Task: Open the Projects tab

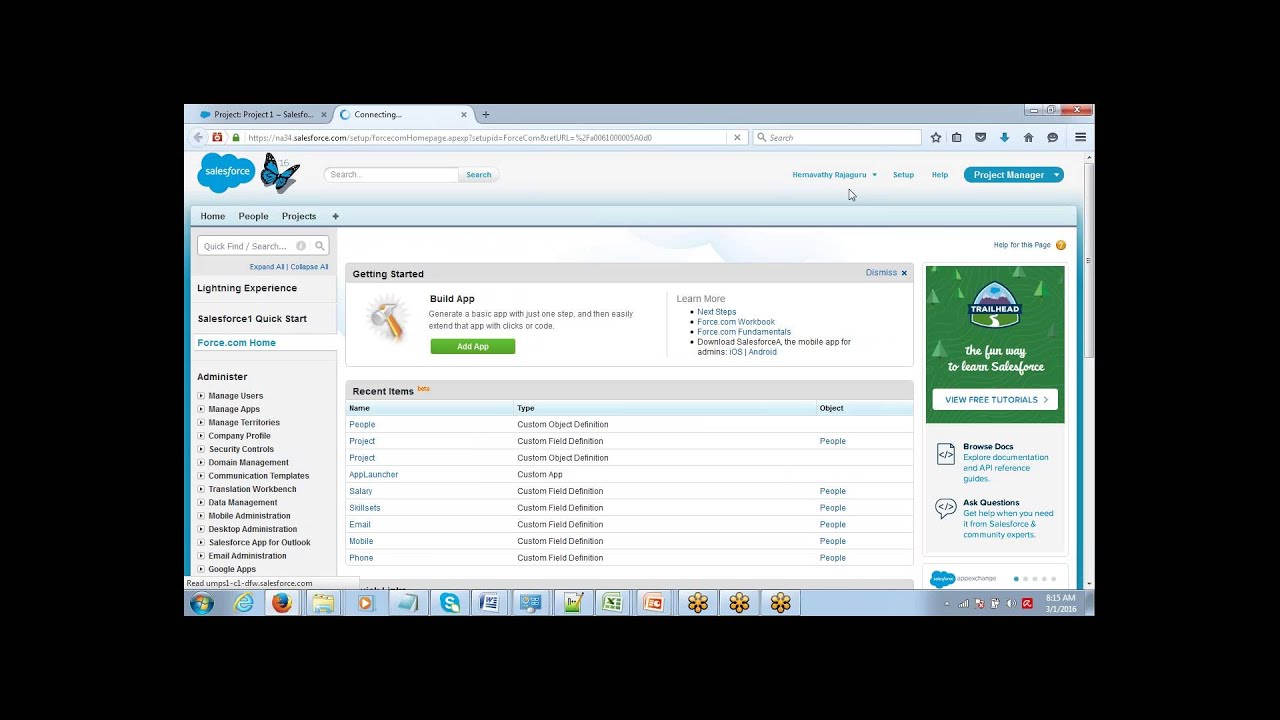Action: point(299,216)
